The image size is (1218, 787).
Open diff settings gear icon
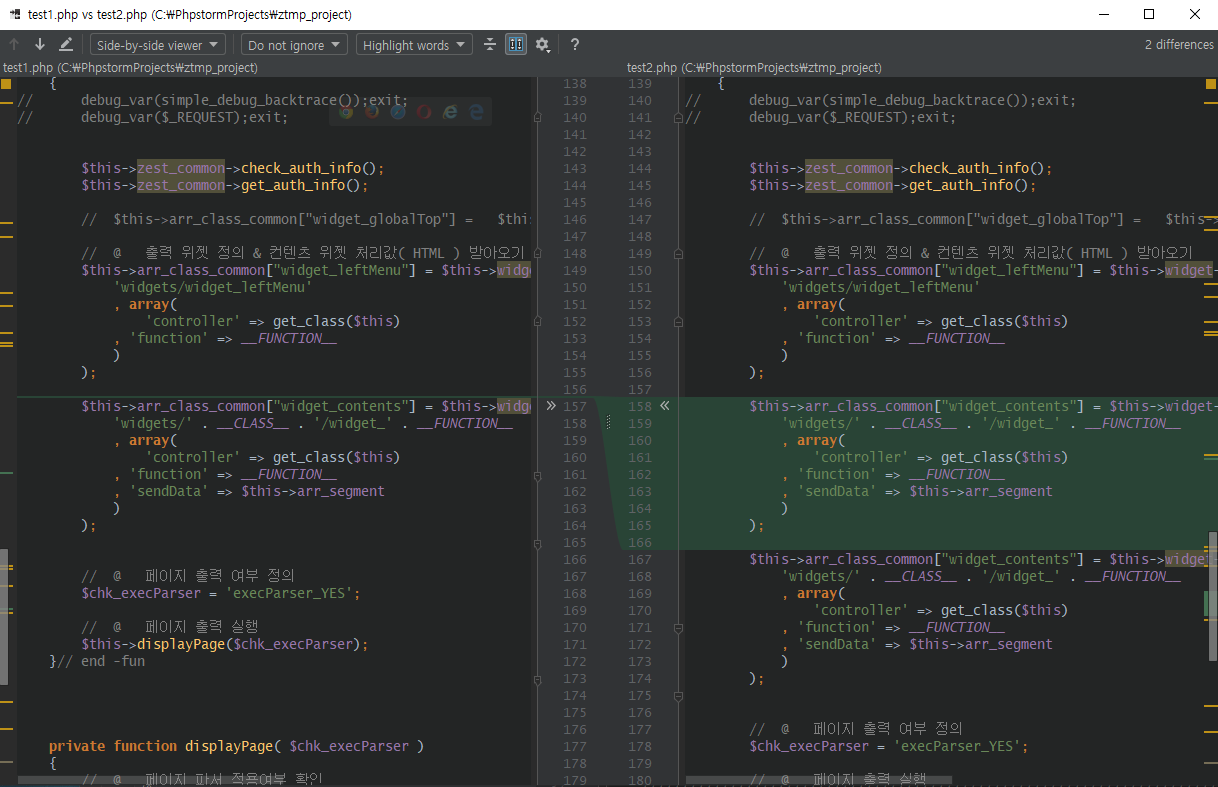coord(542,45)
